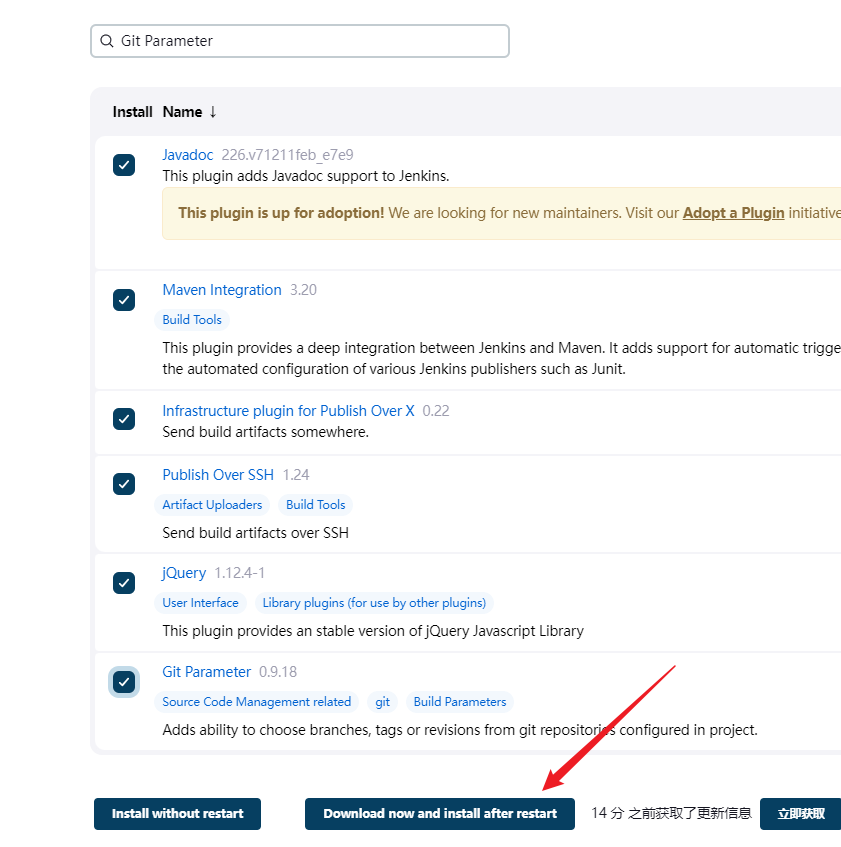Click the Git Parameter search field
This screenshot has width=841, height=847.
click(x=300, y=41)
